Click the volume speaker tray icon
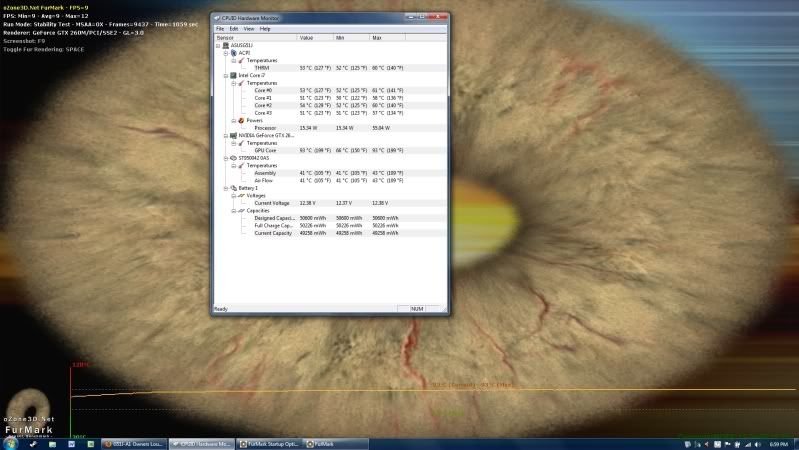The height and width of the screenshot is (450, 799). [758, 445]
